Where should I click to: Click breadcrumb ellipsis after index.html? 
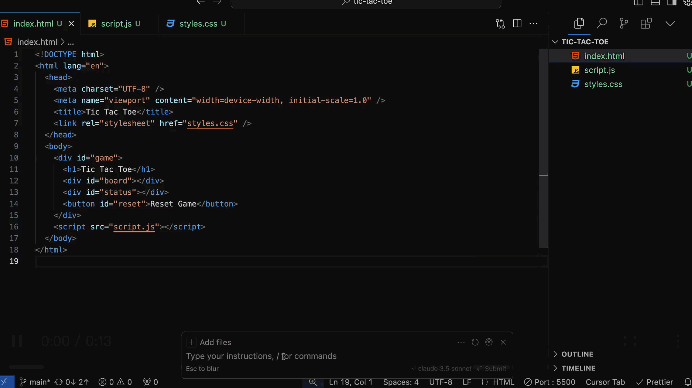pyautogui.click(x=71, y=42)
